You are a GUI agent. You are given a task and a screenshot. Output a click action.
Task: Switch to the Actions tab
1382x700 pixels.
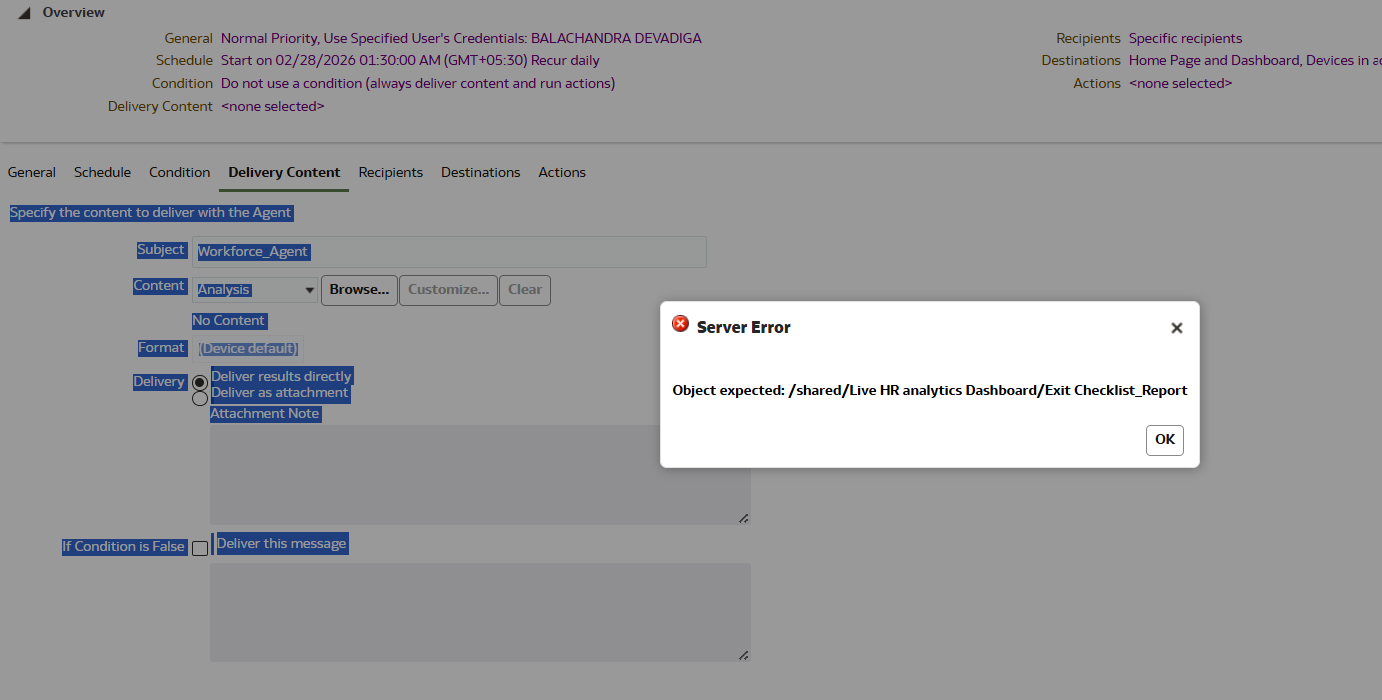click(x=562, y=172)
